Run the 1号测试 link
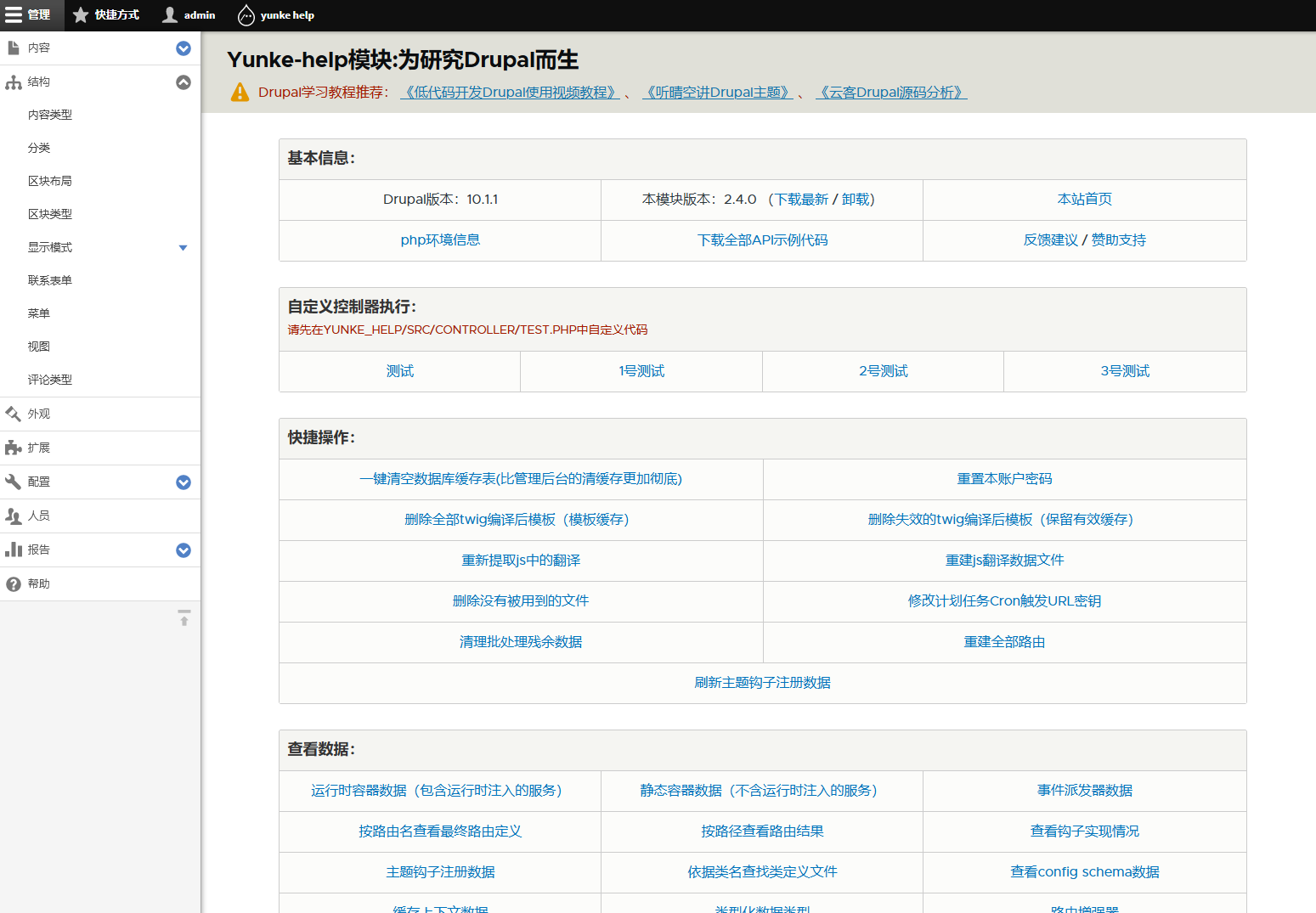Screen dimensions: 1316x913 641,371
